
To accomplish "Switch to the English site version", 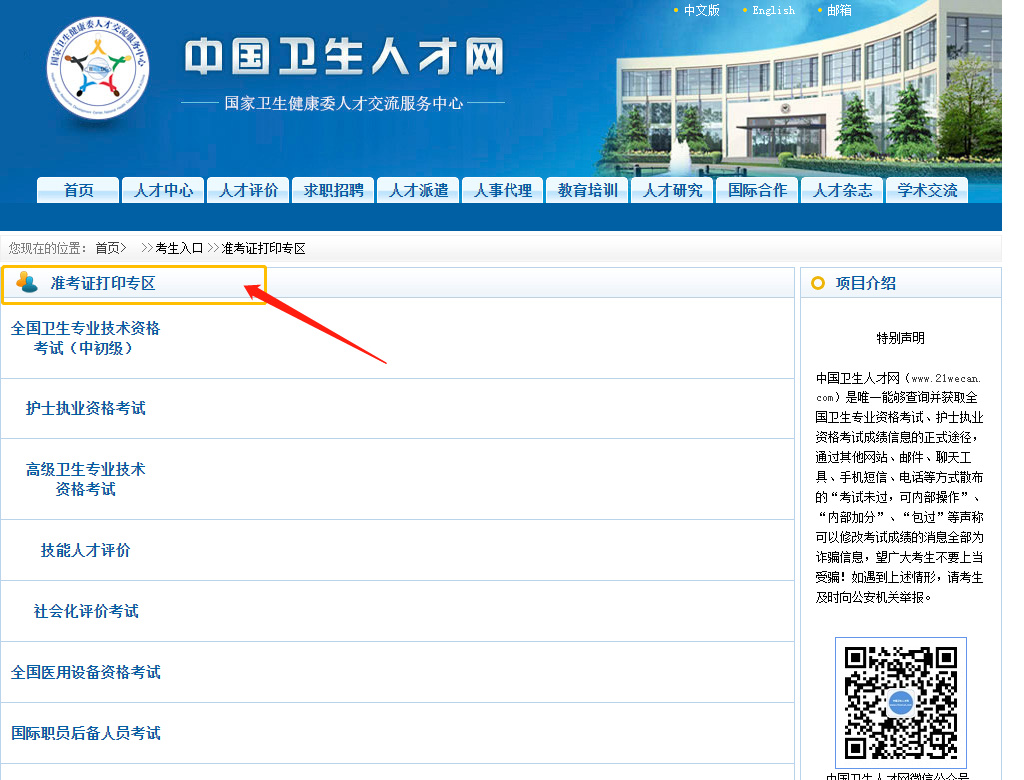I will pyautogui.click(x=773, y=10).
